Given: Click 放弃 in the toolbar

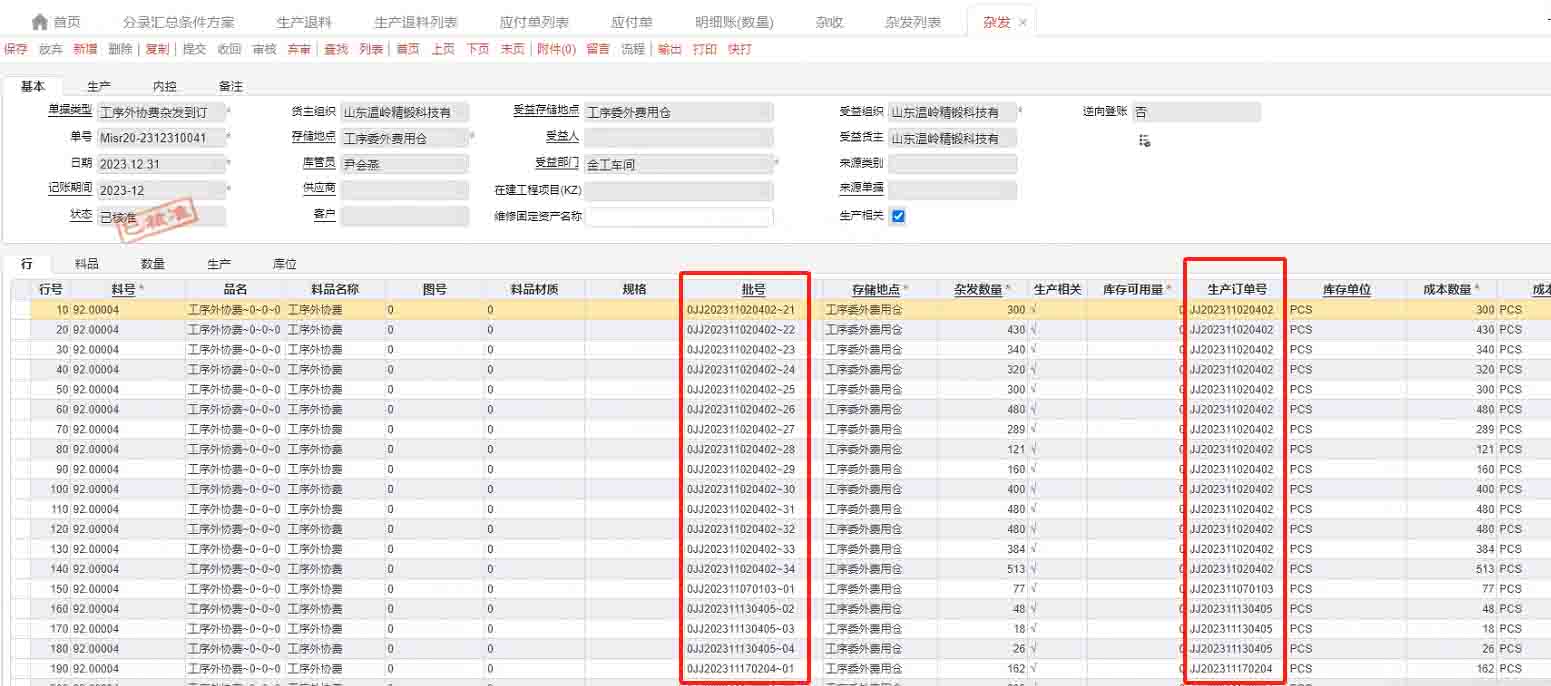Looking at the screenshot, I should (x=50, y=49).
